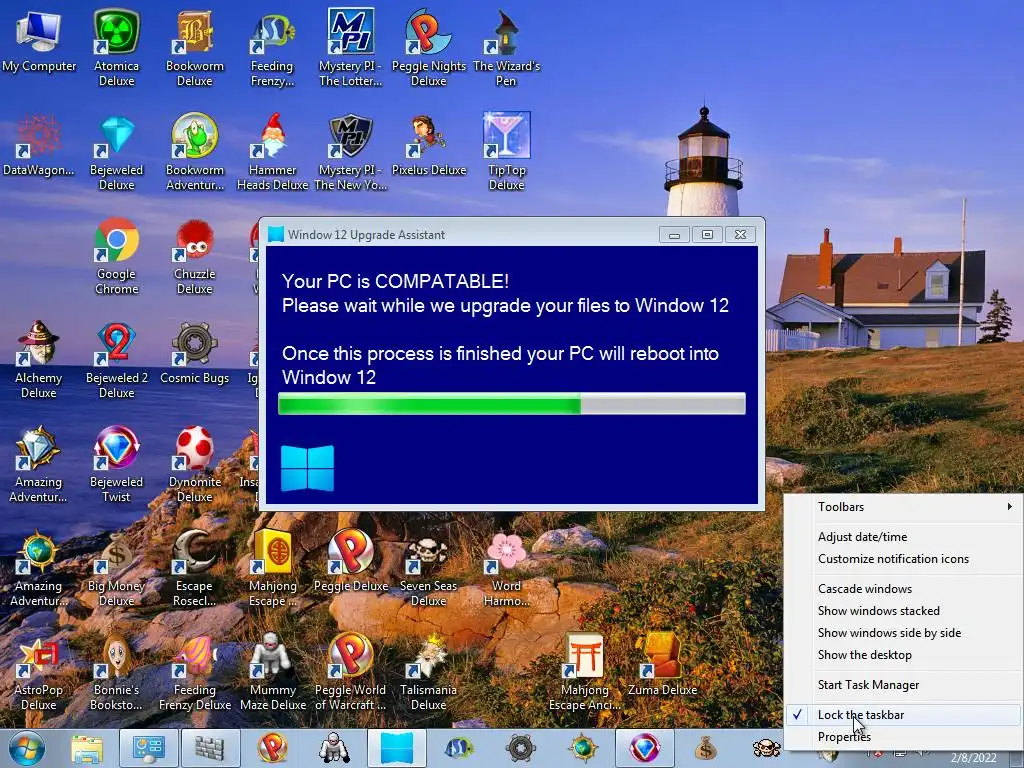
Task: Open taskbar Properties from context menu
Action: 904,737
